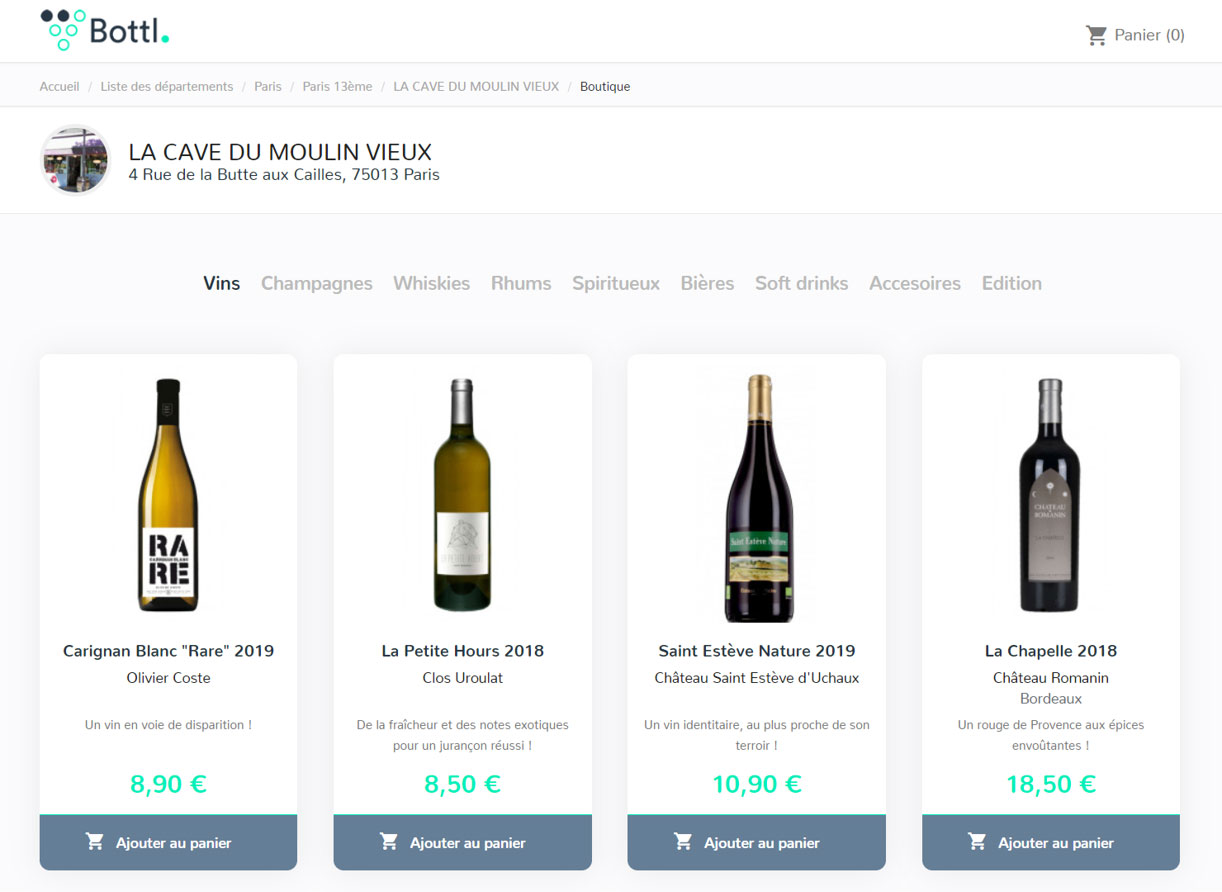This screenshot has height=892, width=1222.
Task: Click cart icon under Carignan Blanc "Rare"
Action: (95, 842)
